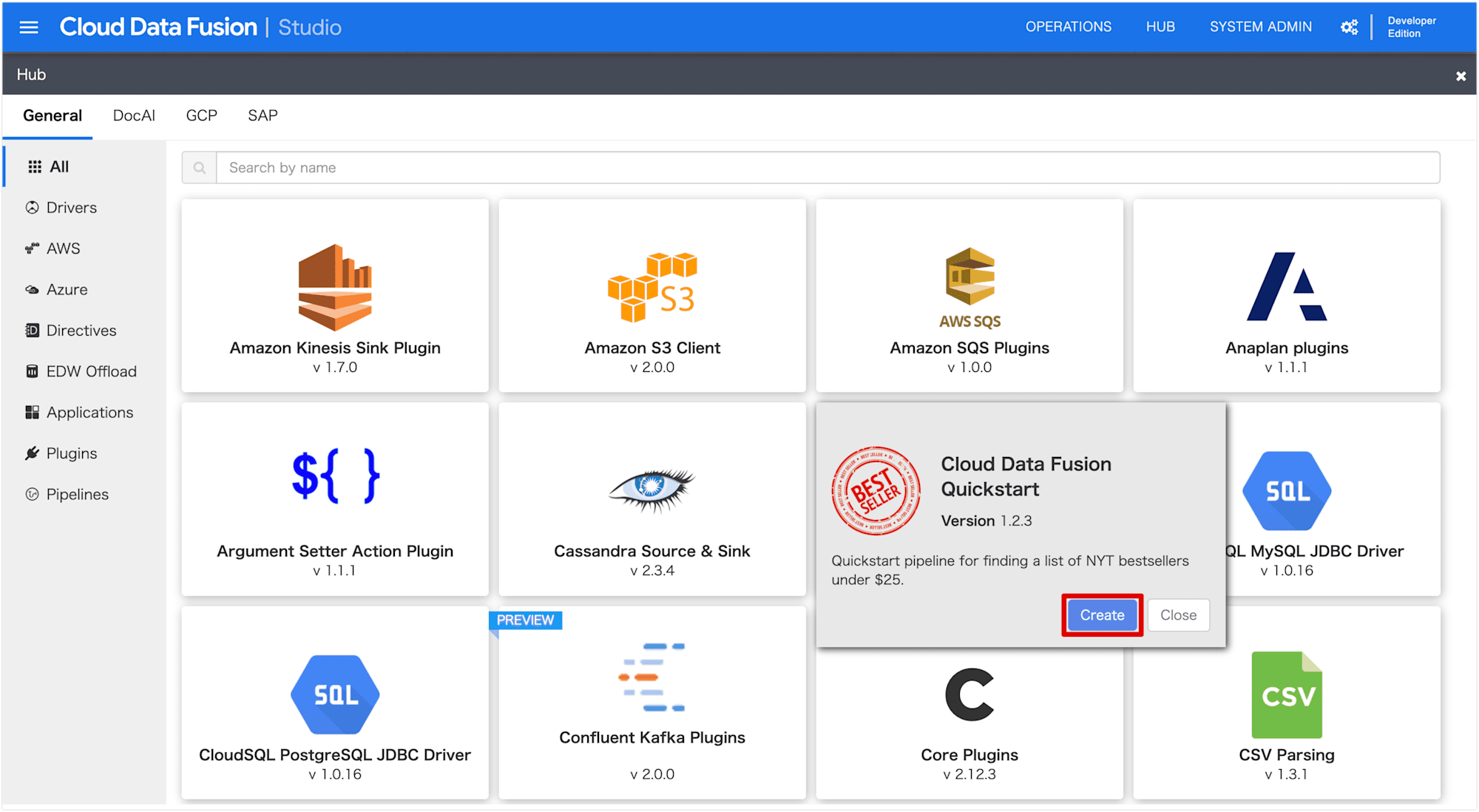Select the Azure category label
Screen dimensions: 1479x812
click(x=67, y=290)
